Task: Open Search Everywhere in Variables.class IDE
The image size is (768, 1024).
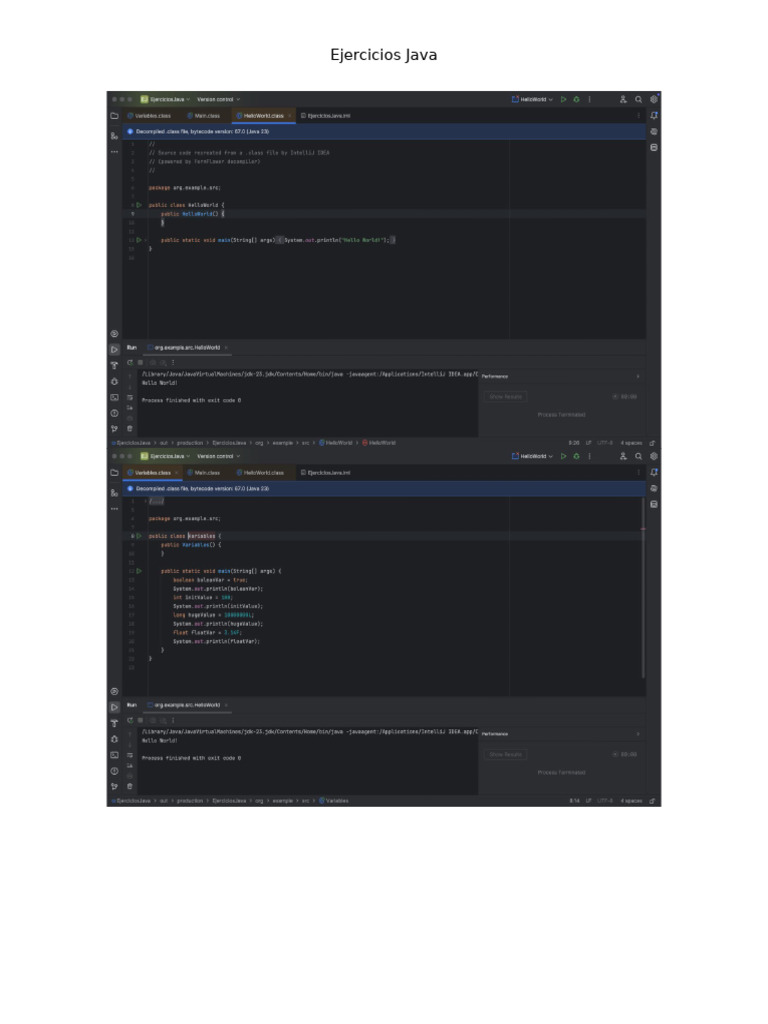Action: tap(638, 456)
